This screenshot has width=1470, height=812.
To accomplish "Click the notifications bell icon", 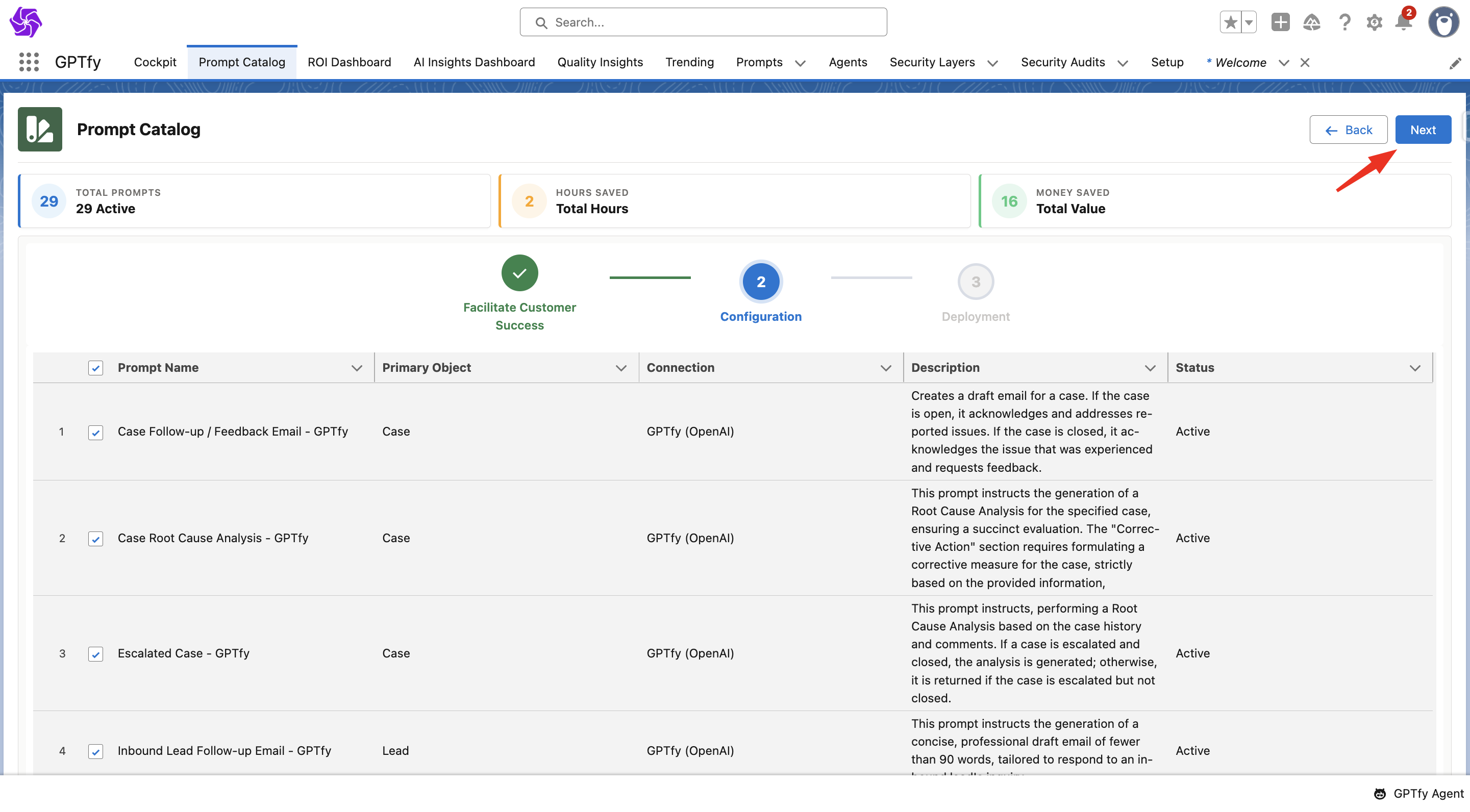I will 1403,22.
